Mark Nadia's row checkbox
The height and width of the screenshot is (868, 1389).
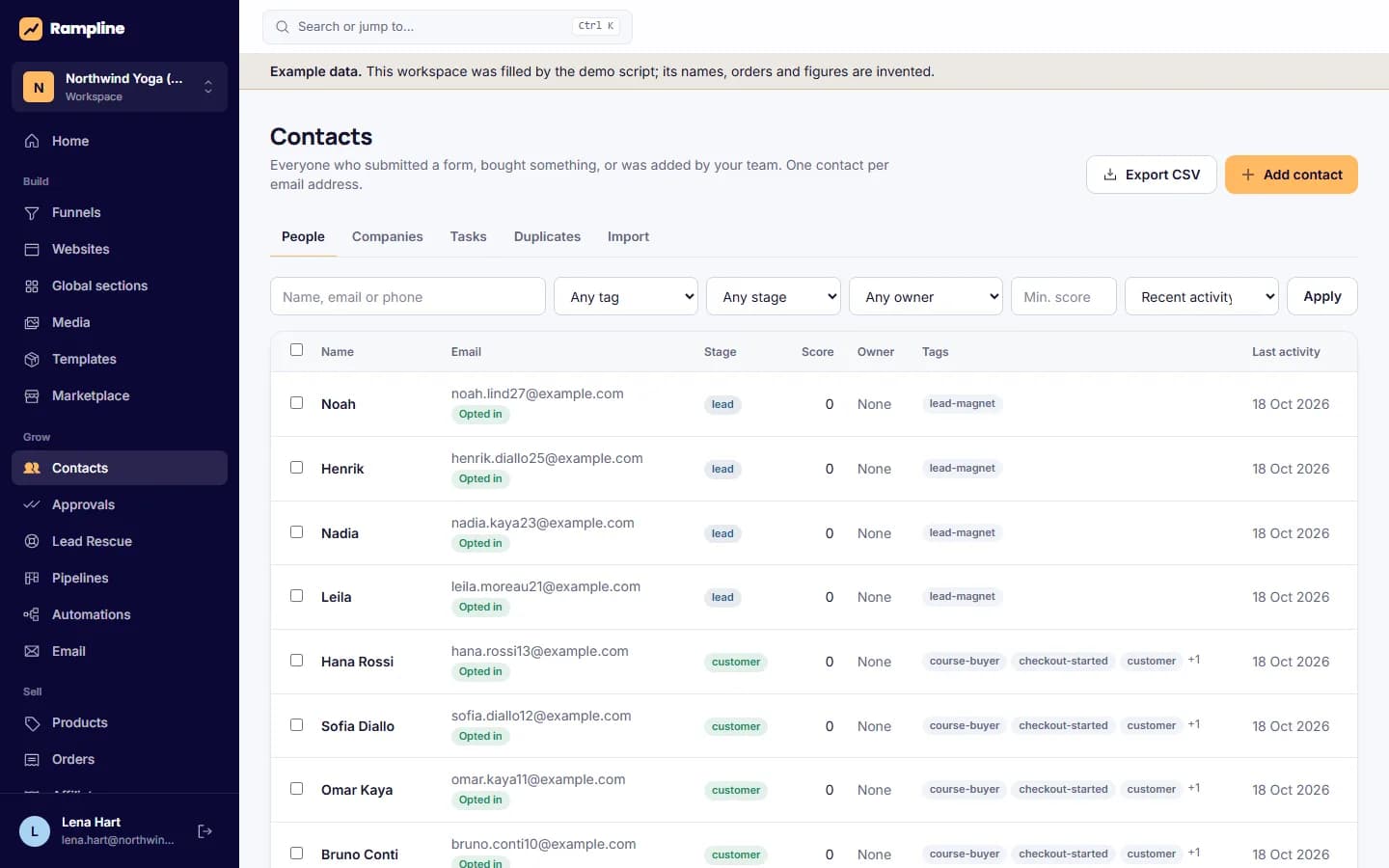(296, 532)
